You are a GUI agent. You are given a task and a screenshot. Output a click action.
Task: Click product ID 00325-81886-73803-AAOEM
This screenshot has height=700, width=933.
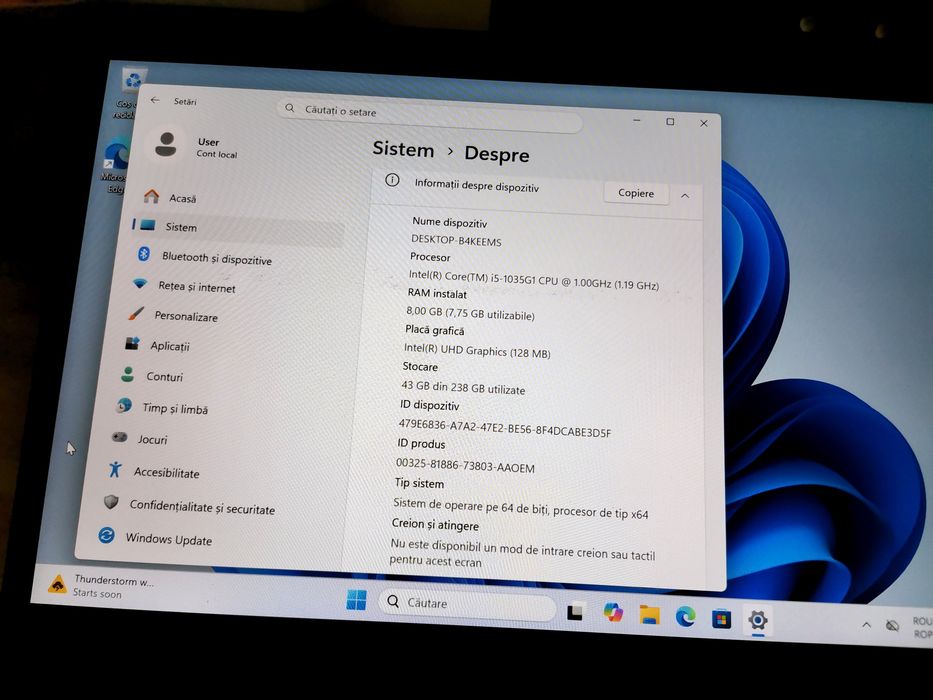pos(465,465)
